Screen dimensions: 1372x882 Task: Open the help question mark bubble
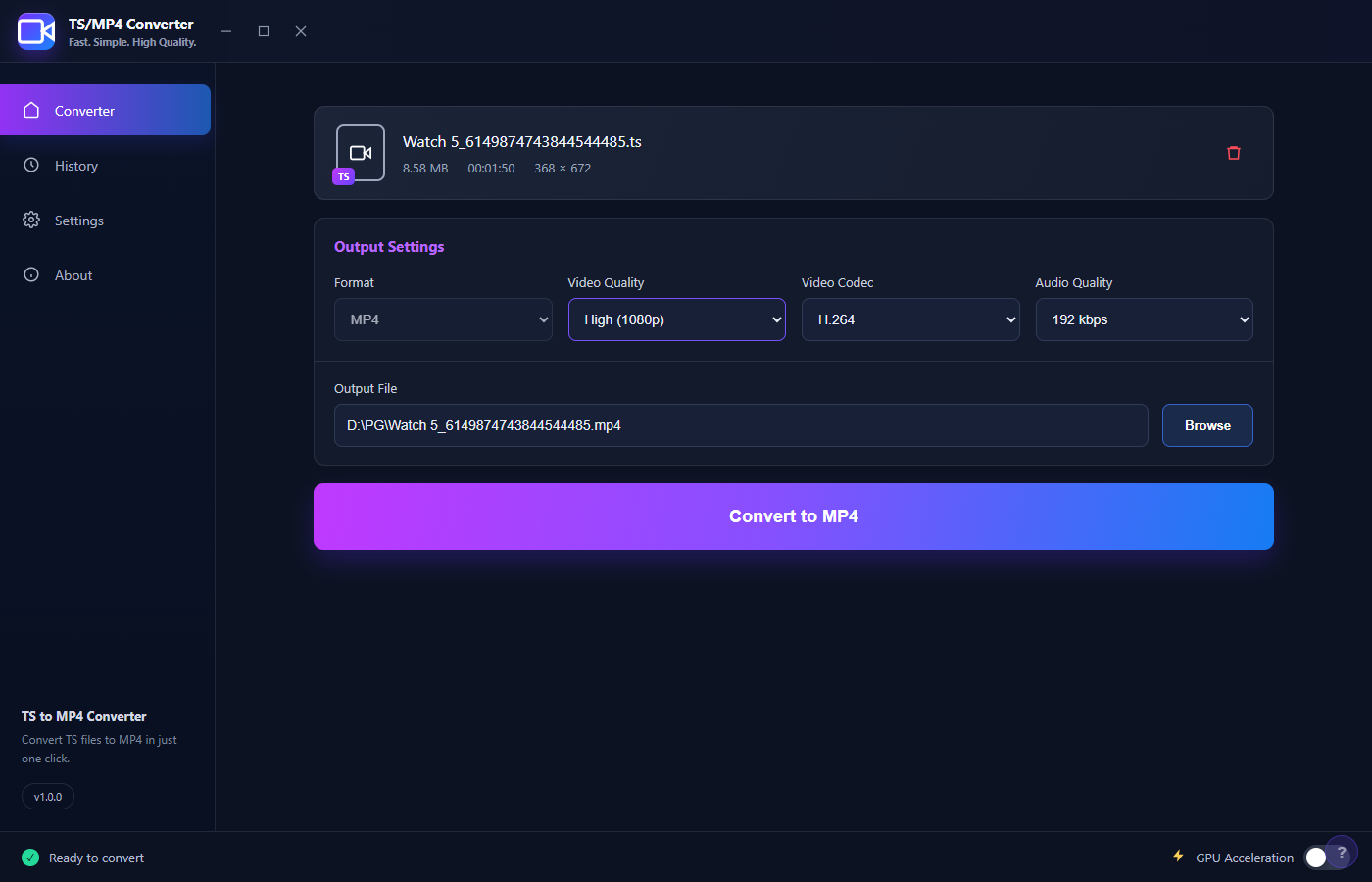[1342, 852]
